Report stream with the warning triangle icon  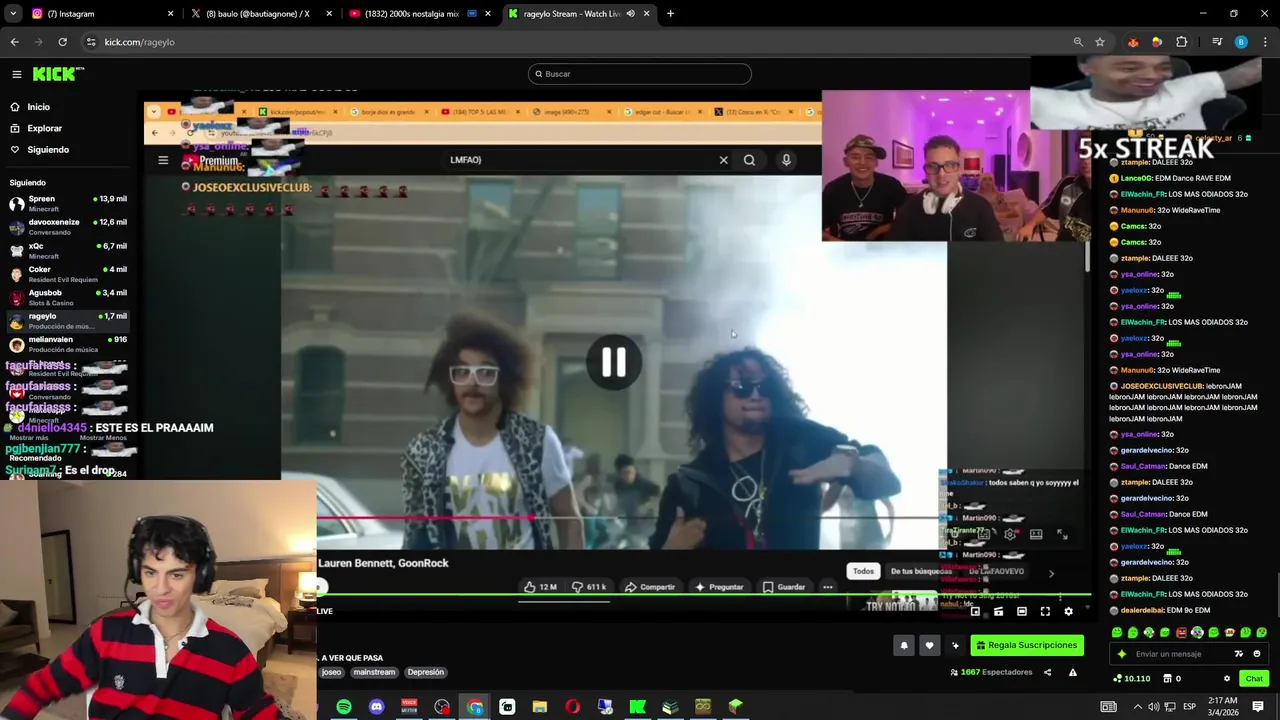click(1073, 672)
